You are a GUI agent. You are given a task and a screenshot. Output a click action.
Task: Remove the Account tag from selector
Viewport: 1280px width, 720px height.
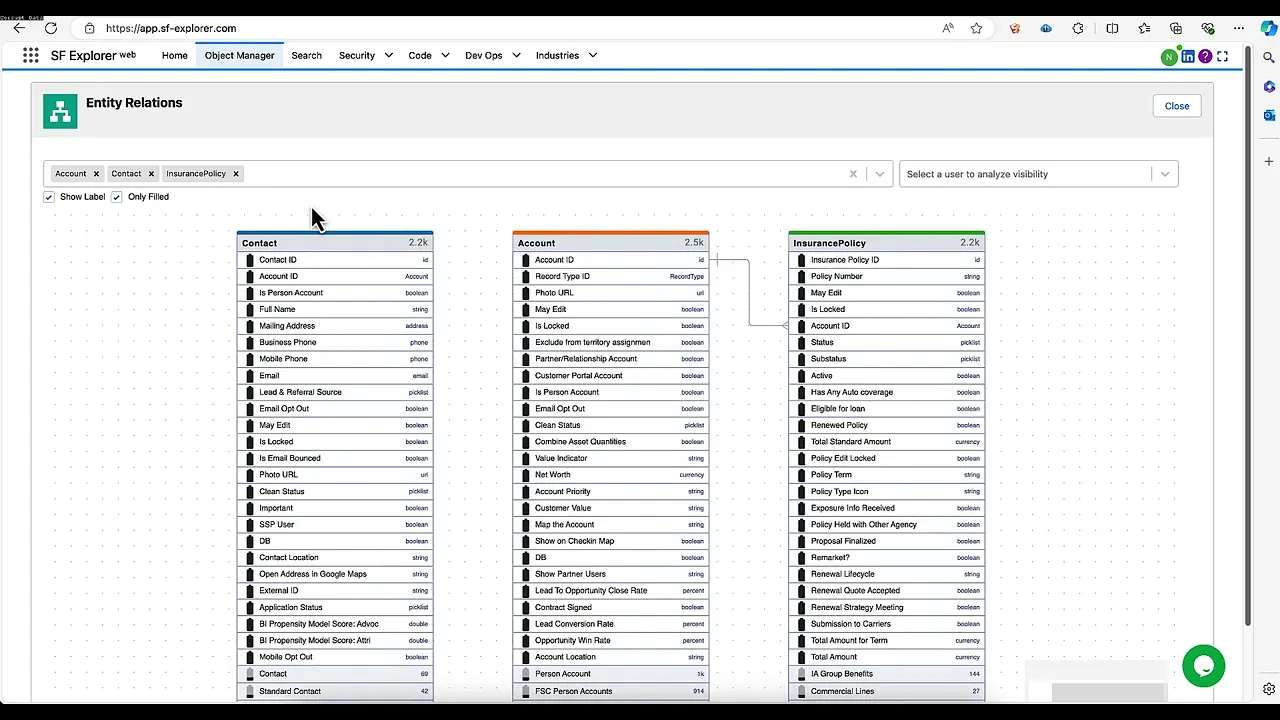click(97, 174)
